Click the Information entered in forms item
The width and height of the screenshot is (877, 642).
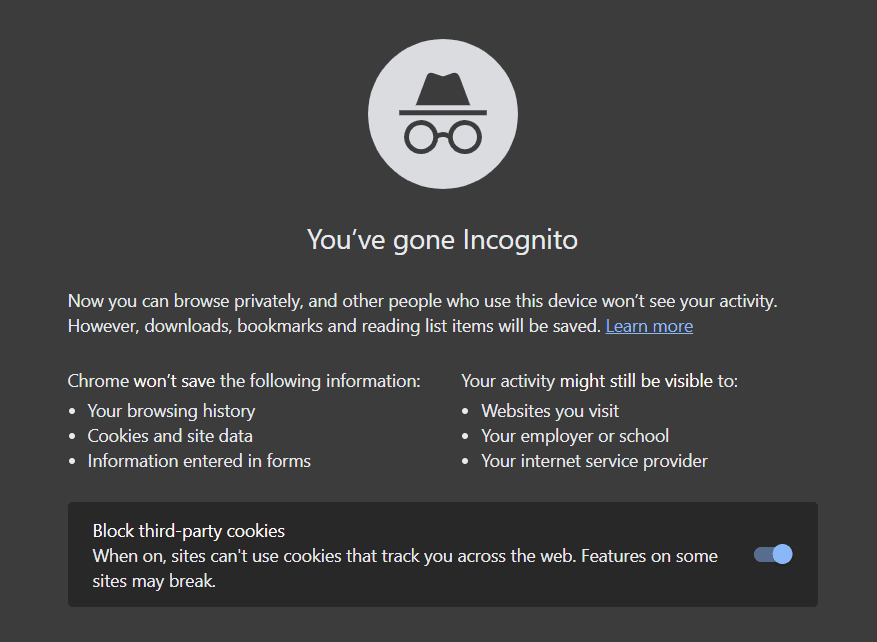coord(199,461)
